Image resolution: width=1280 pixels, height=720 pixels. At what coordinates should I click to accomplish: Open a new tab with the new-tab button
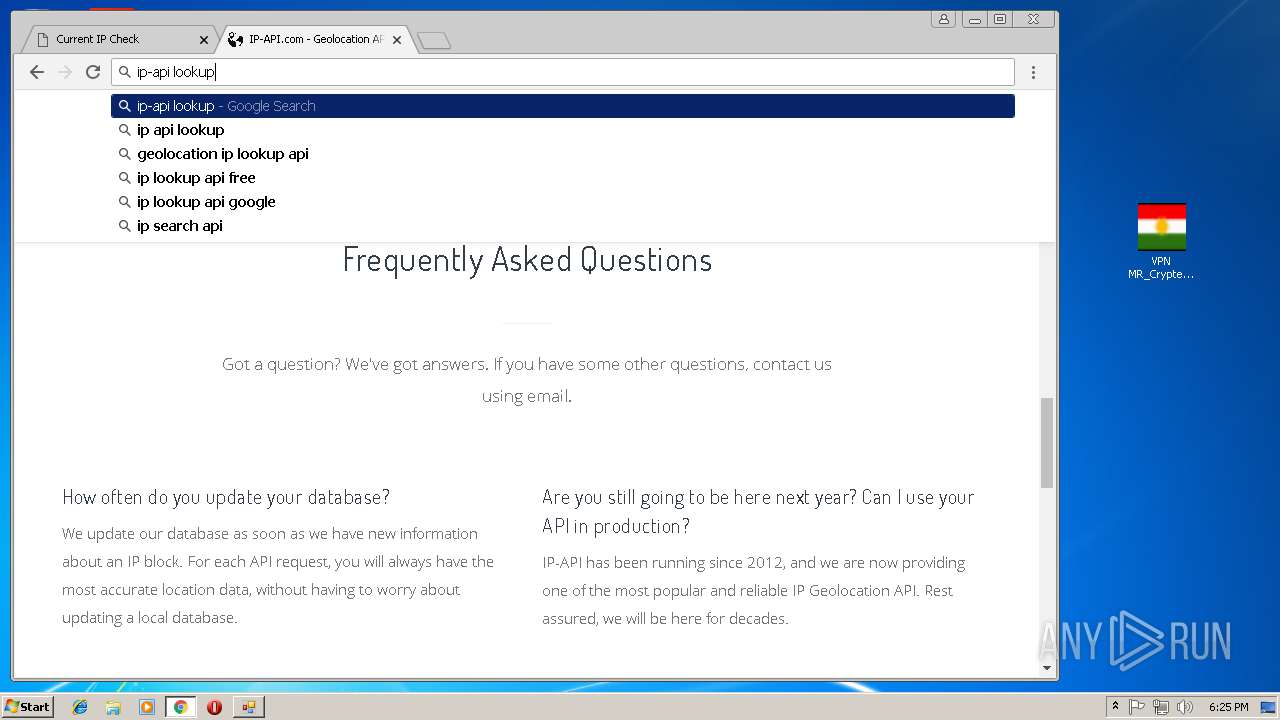(434, 40)
